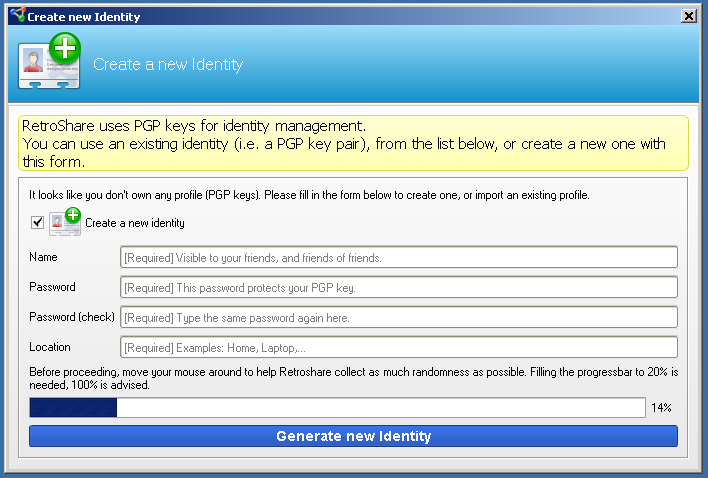Click the RetroShare logo in title bar

(17, 15)
